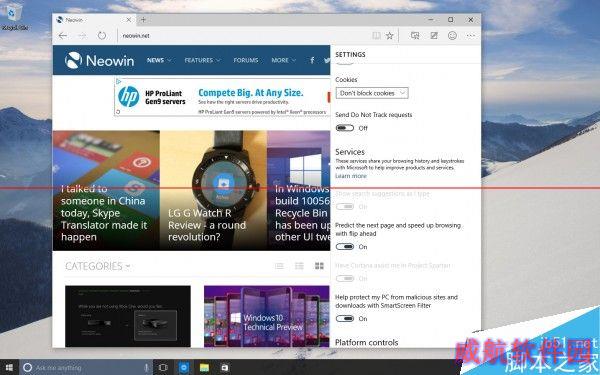Switch to grid layout icon

tap(319, 266)
